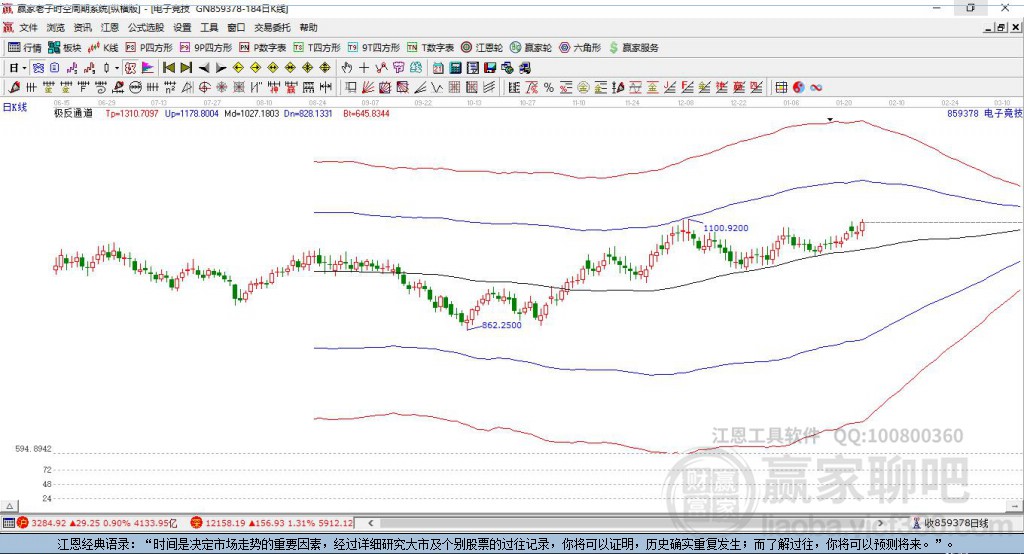Open the 板块 sector view
1024x554 pixels.
pyautogui.click(x=64, y=48)
